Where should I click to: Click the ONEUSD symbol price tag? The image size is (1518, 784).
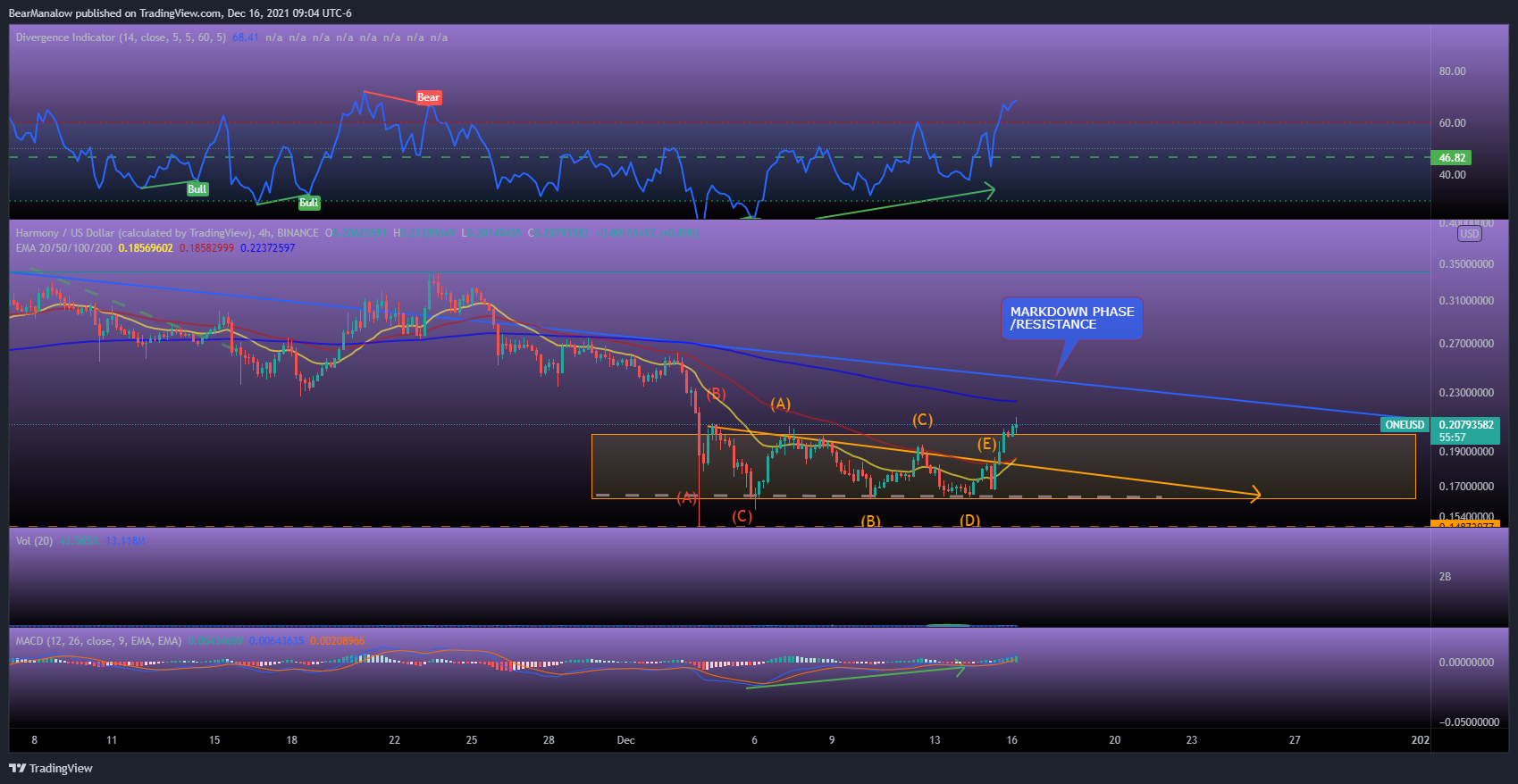(x=1405, y=425)
